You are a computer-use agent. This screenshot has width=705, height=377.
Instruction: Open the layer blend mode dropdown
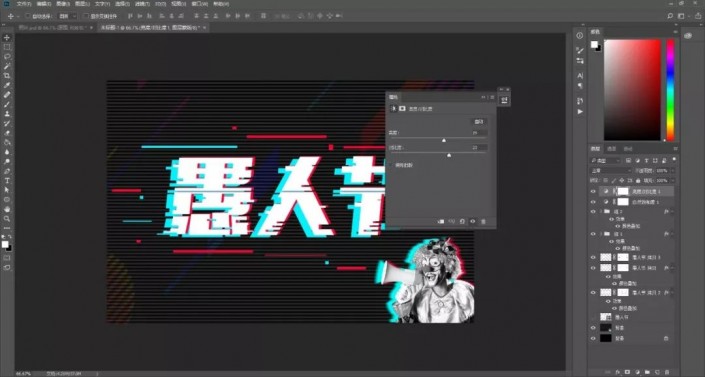click(611, 171)
